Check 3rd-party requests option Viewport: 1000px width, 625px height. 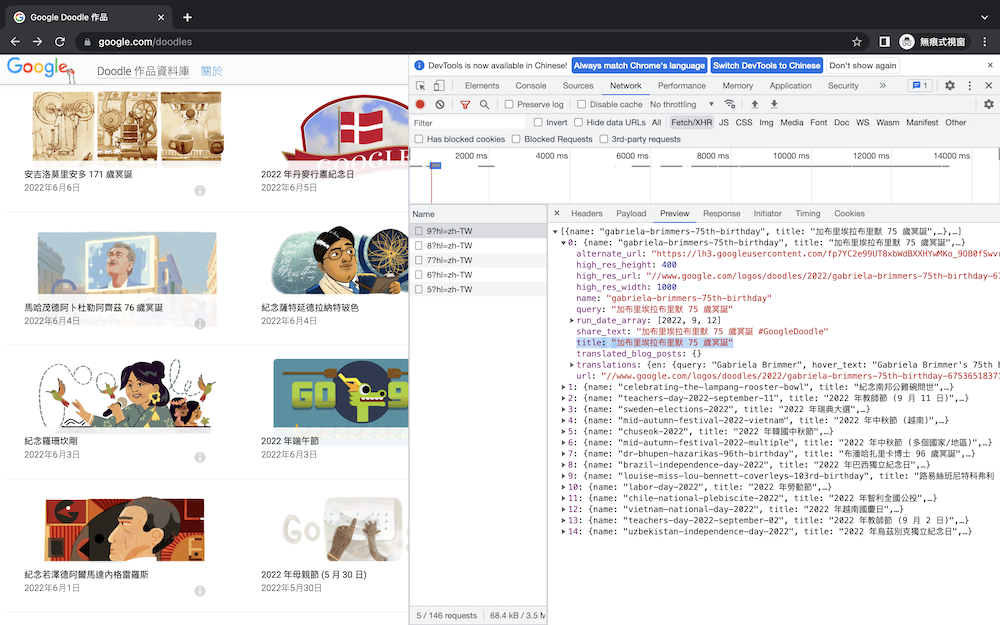point(603,139)
